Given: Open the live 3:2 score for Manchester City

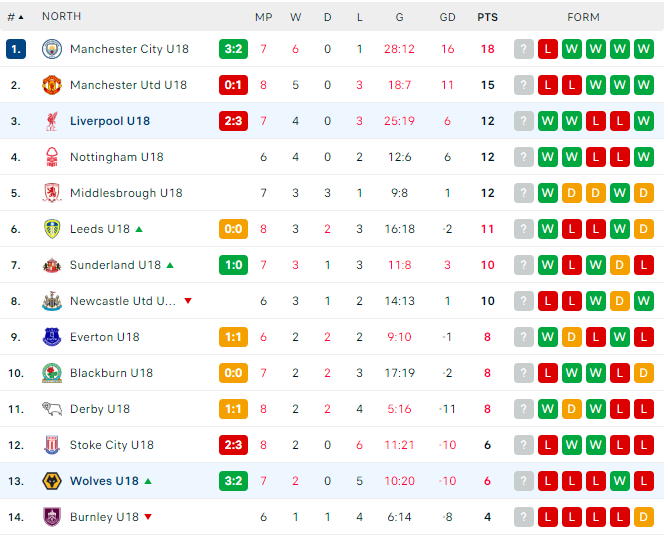Looking at the screenshot, I should (233, 49).
